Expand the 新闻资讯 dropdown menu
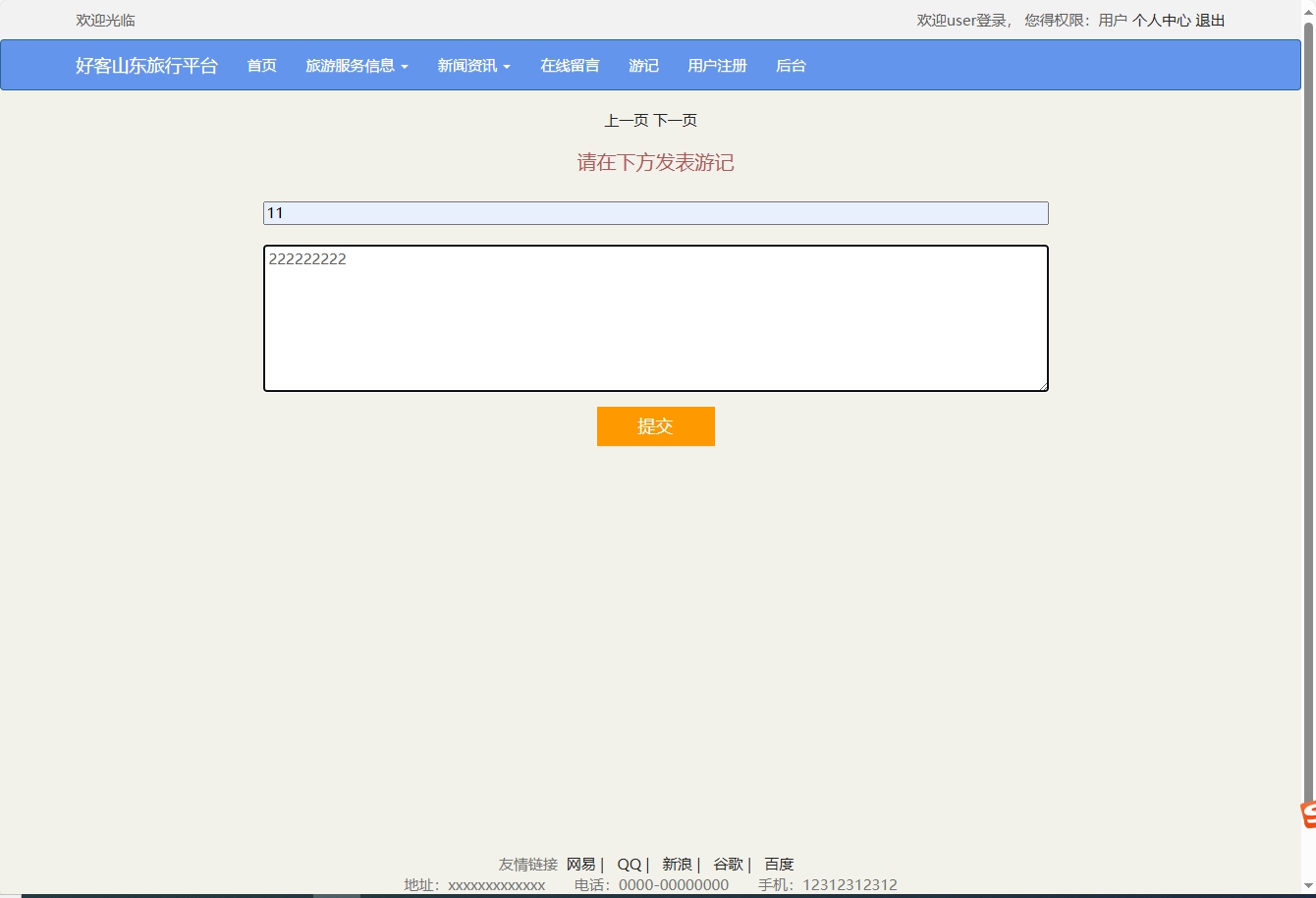 (x=473, y=66)
